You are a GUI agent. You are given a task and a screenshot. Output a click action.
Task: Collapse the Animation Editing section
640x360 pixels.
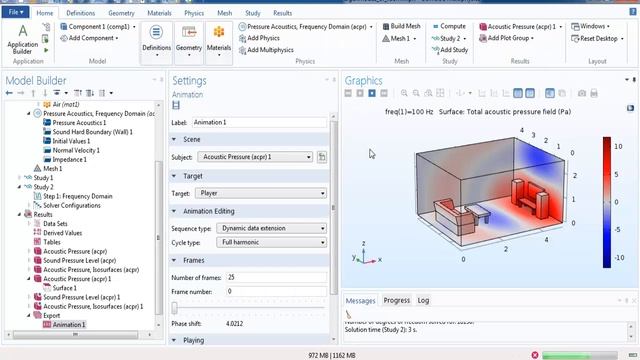[x=174, y=211]
